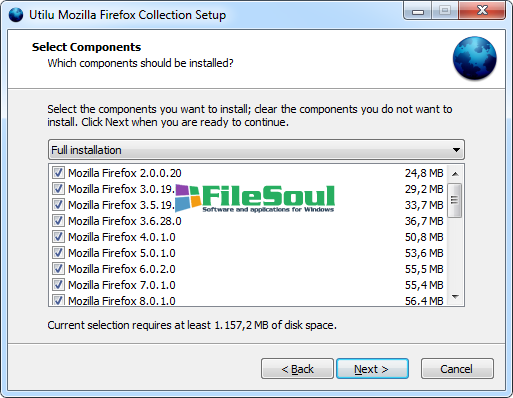Click scroll up arrow of components list
Screen dimensions: 513x398
pos(455,174)
